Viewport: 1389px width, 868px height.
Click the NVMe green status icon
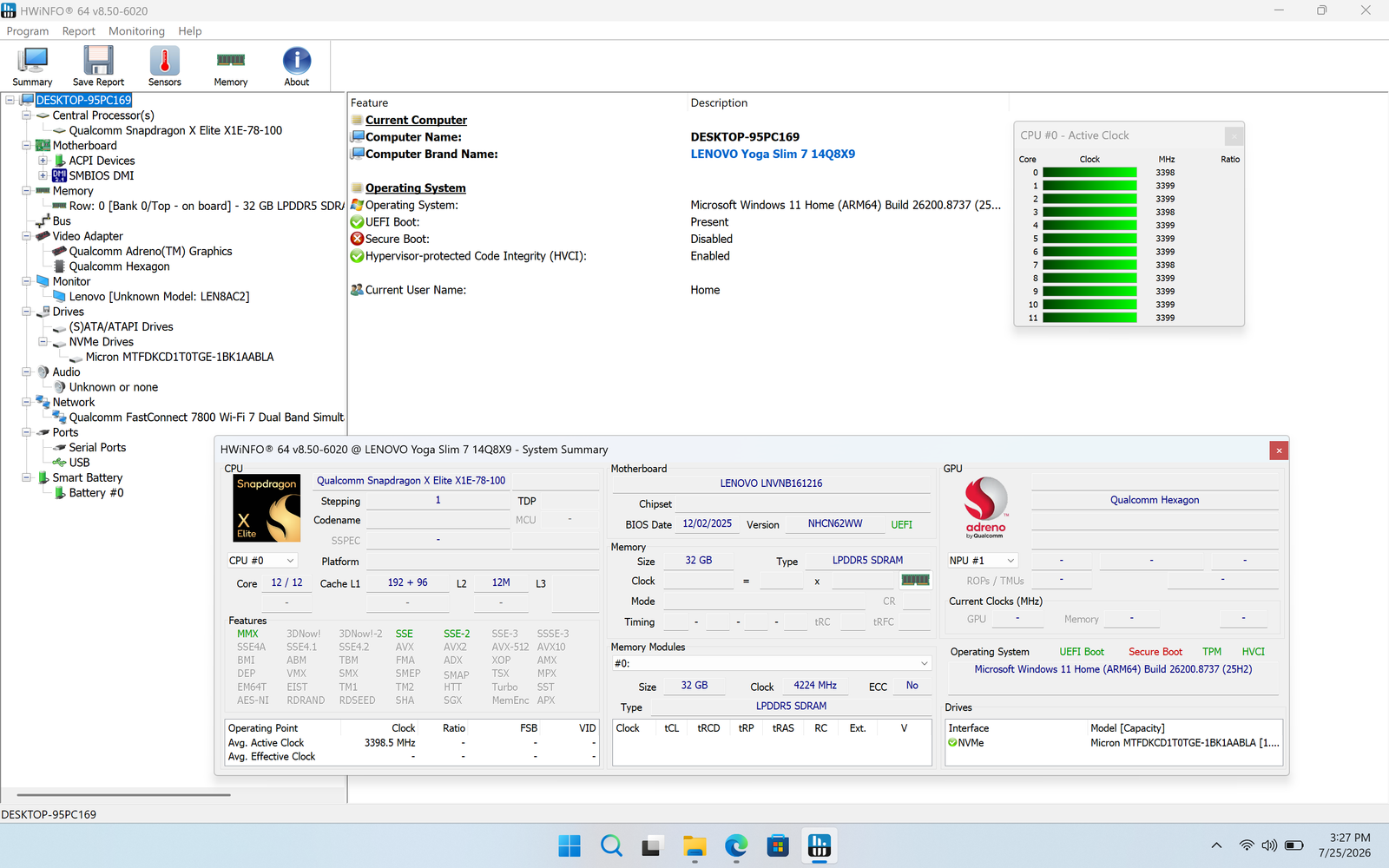952,743
